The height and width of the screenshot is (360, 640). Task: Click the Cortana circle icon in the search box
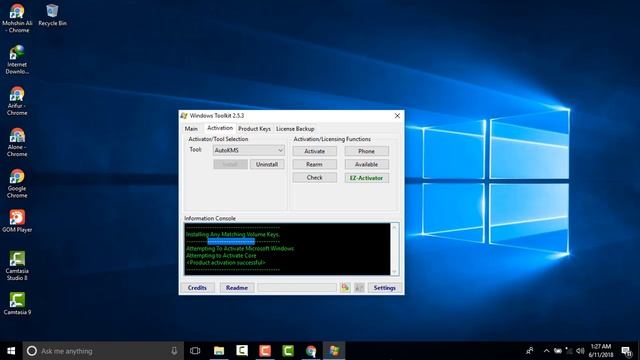tap(31, 351)
